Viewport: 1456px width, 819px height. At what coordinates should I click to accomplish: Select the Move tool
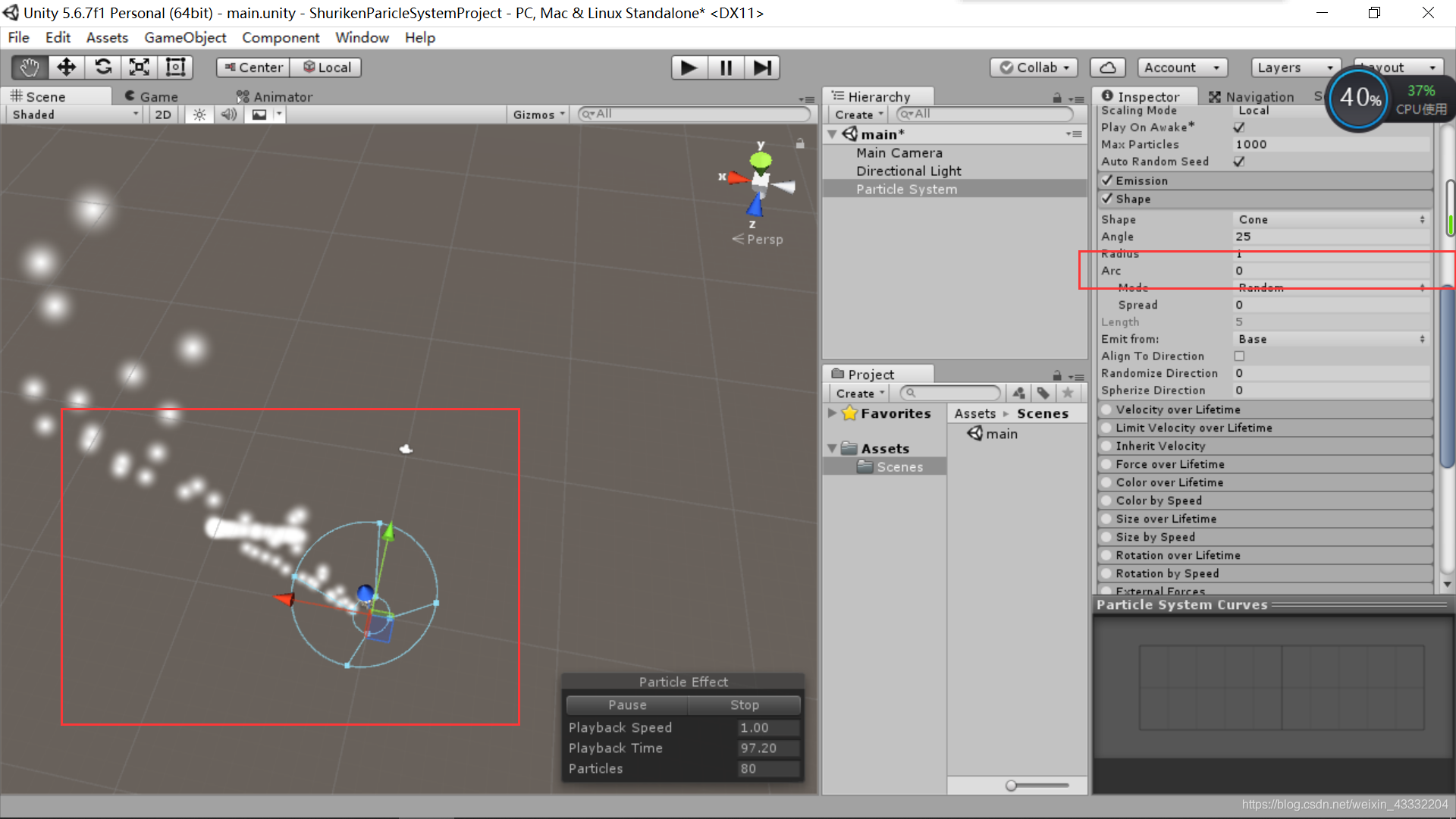pos(66,67)
